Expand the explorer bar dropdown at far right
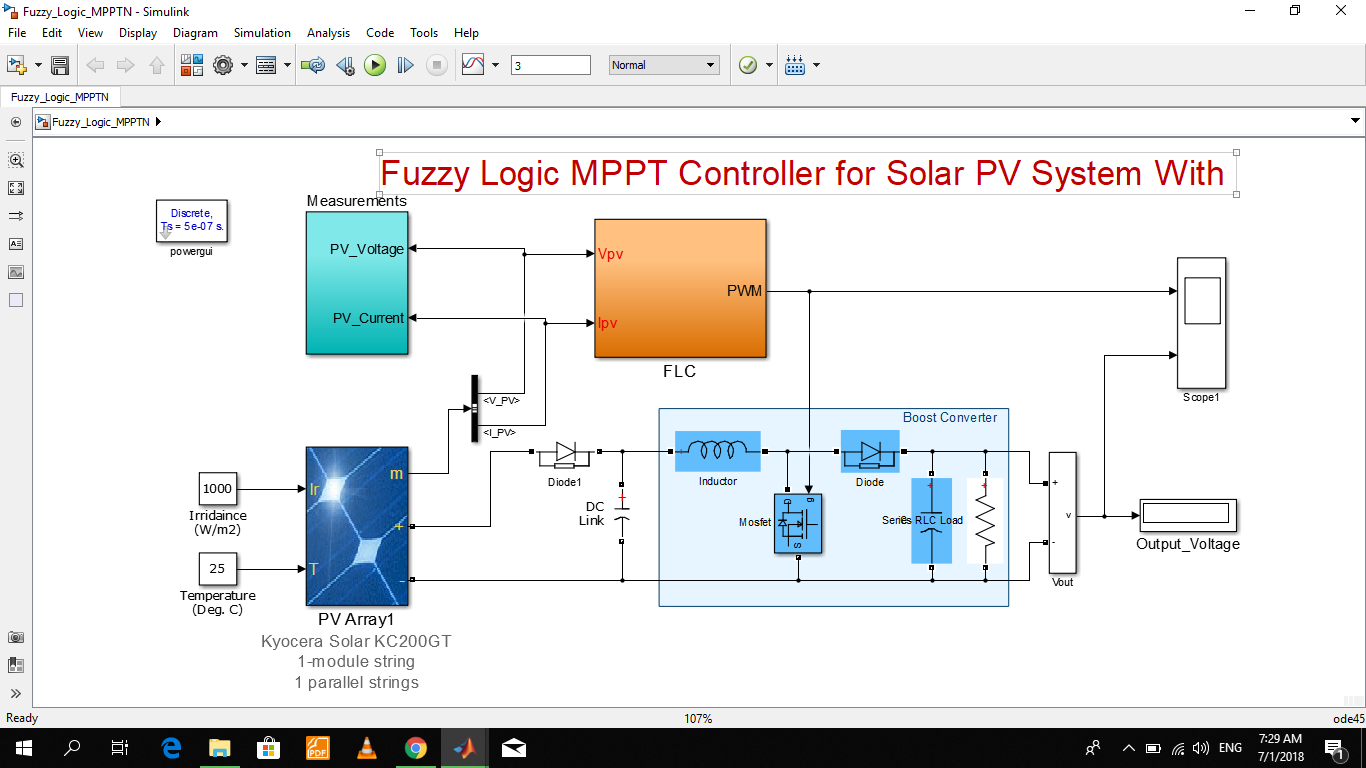 tap(1355, 122)
